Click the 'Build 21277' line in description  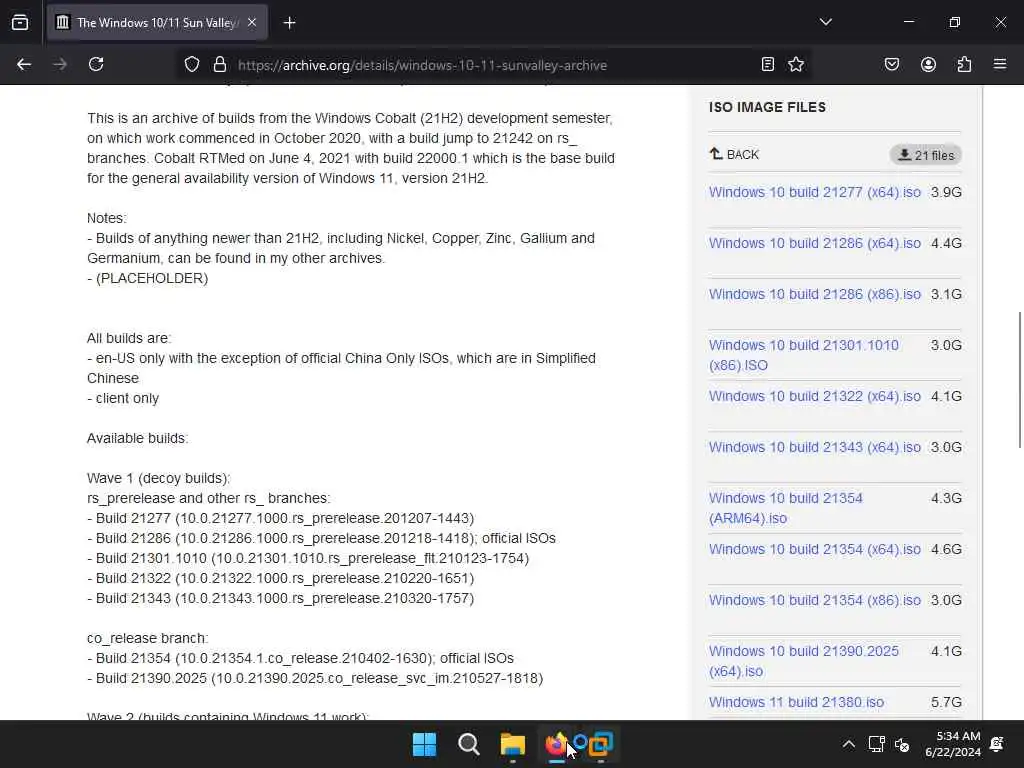tap(281, 518)
